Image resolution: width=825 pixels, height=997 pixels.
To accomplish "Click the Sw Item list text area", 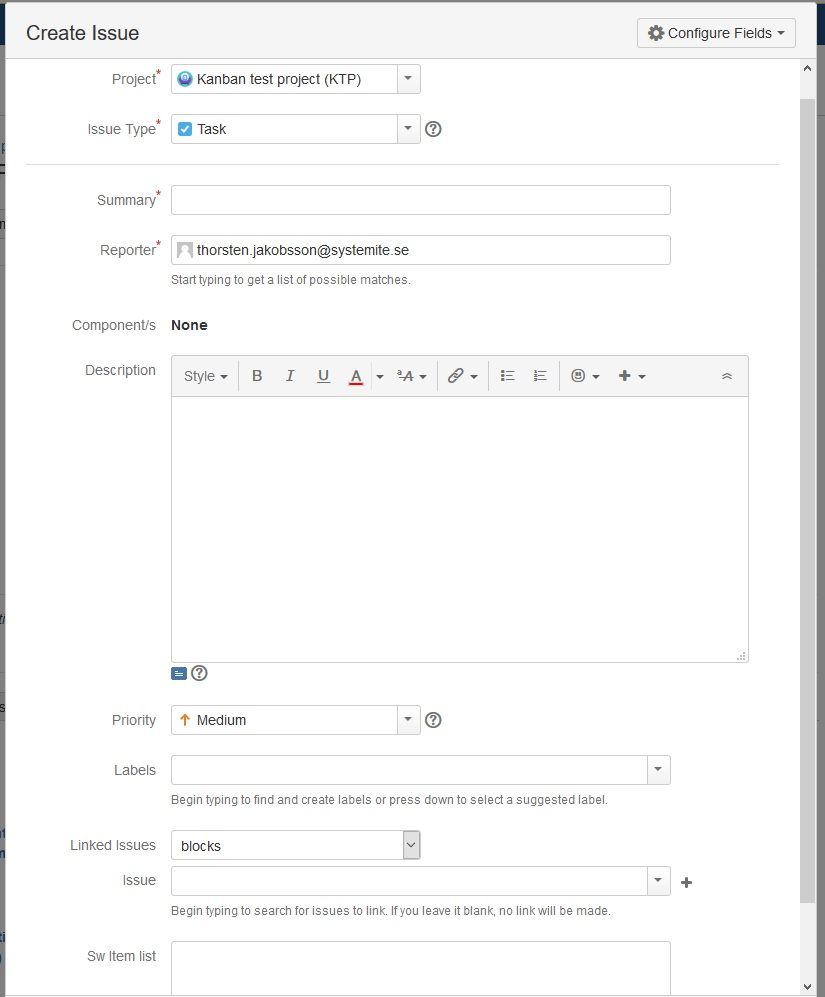I will click(420, 968).
